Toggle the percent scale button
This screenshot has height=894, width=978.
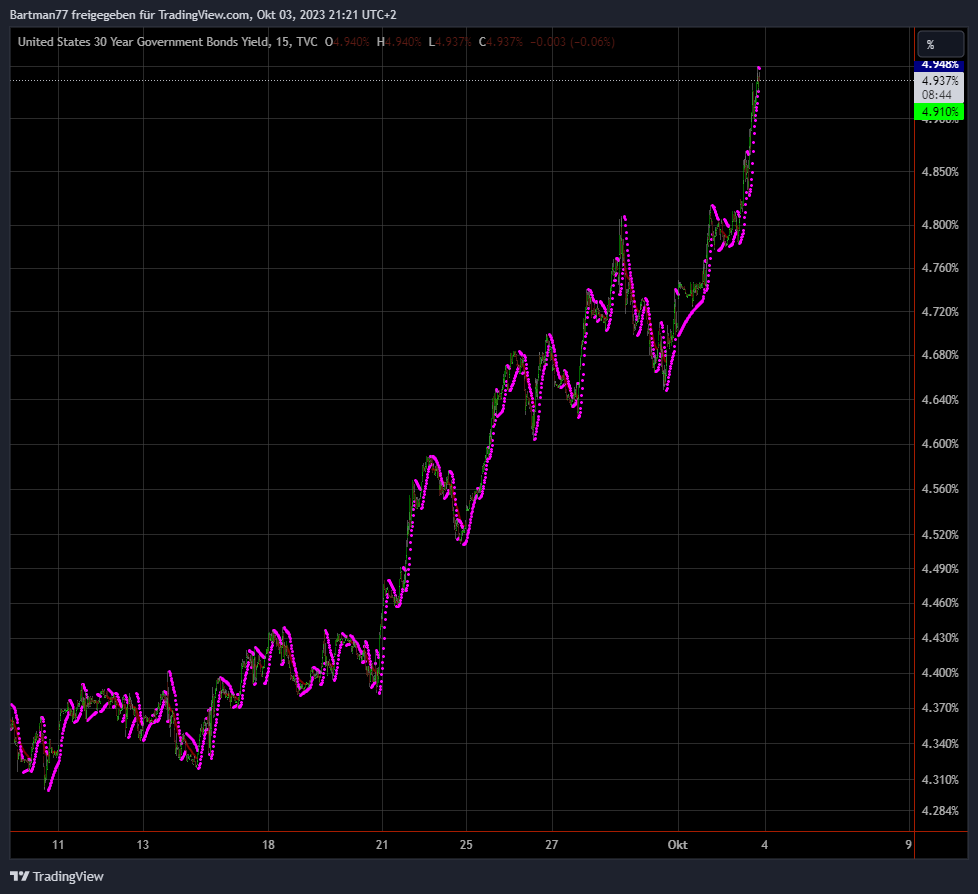coord(930,45)
